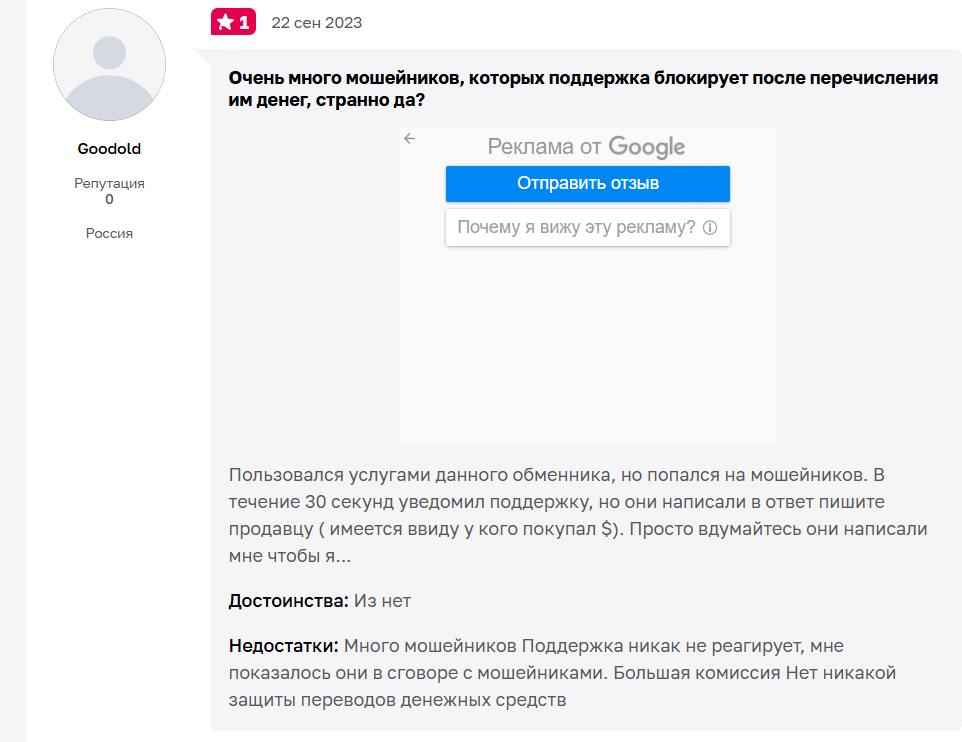Click the Россия country label
The height and width of the screenshot is (742, 962).
pyautogui.click(x=109, y=233)
